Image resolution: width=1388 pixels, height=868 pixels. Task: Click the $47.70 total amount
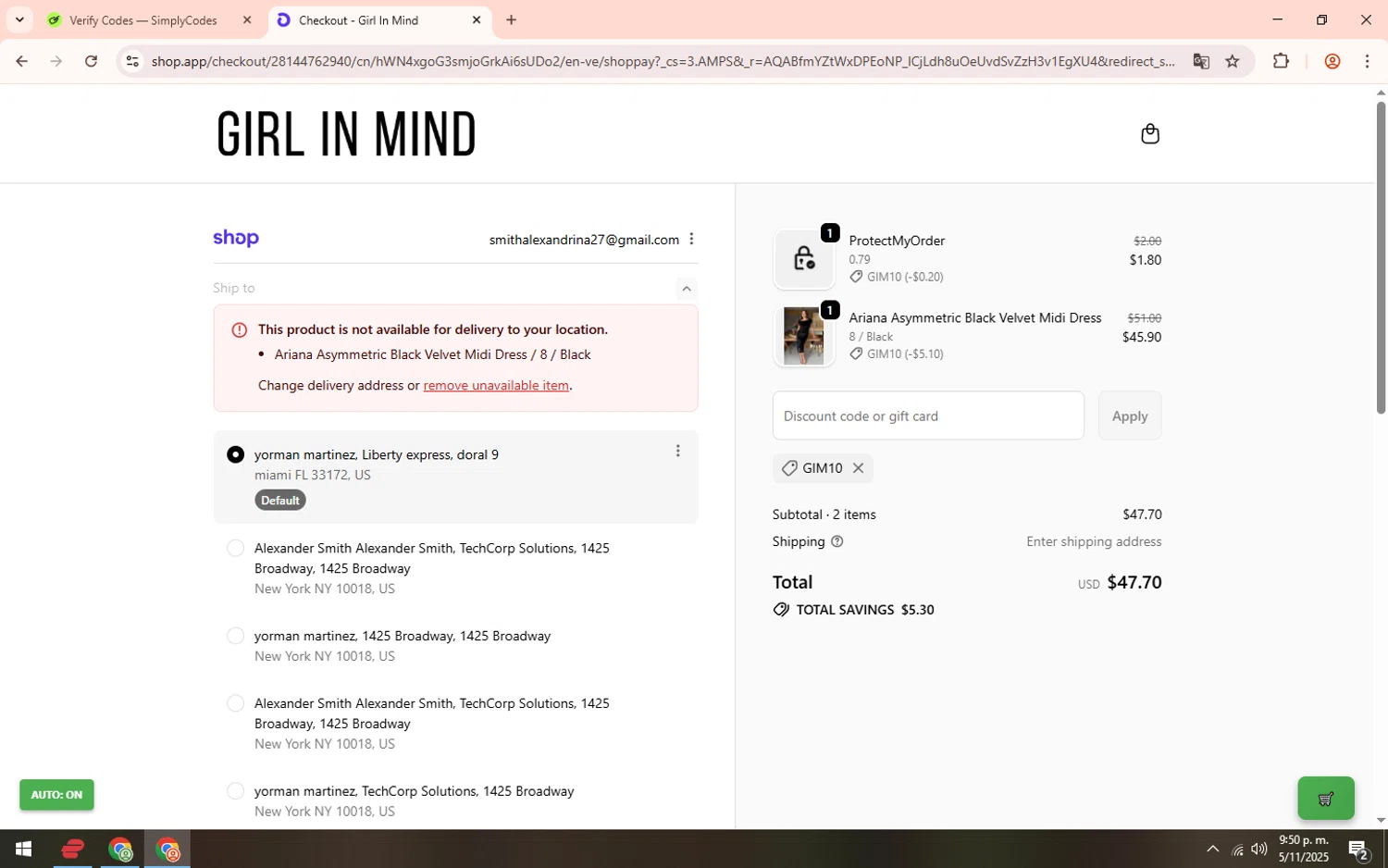[x=1134, y=582]
